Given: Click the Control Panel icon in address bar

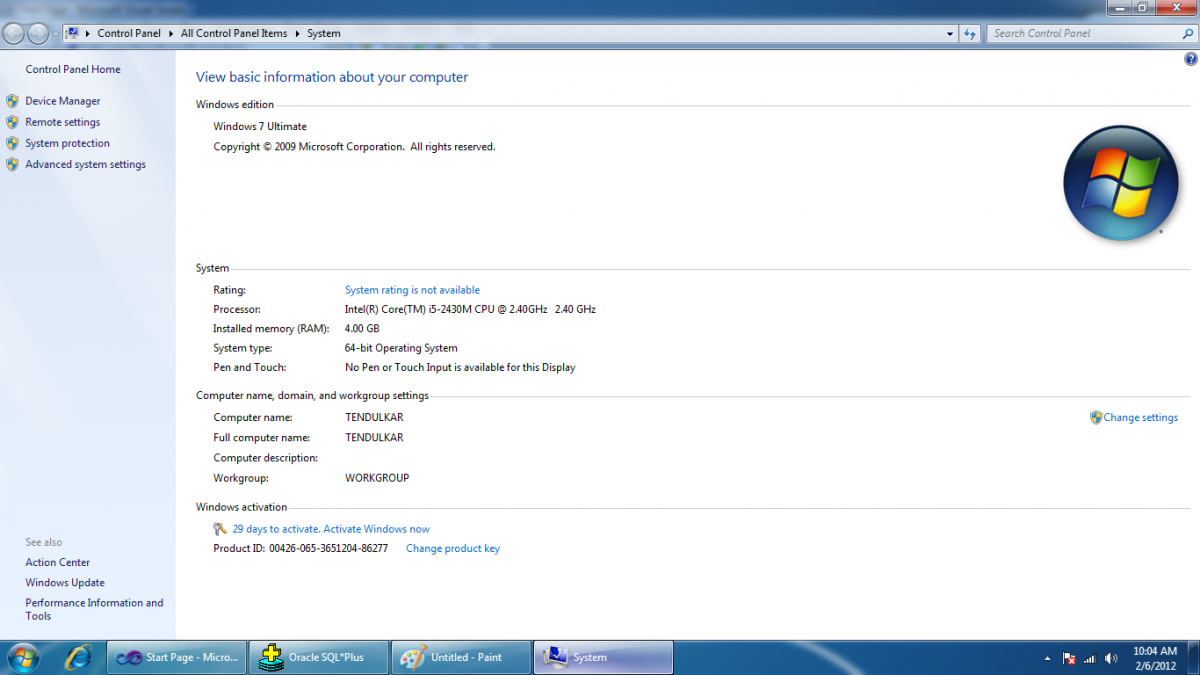Looking at the screenshot, I should tap(72, 33).
